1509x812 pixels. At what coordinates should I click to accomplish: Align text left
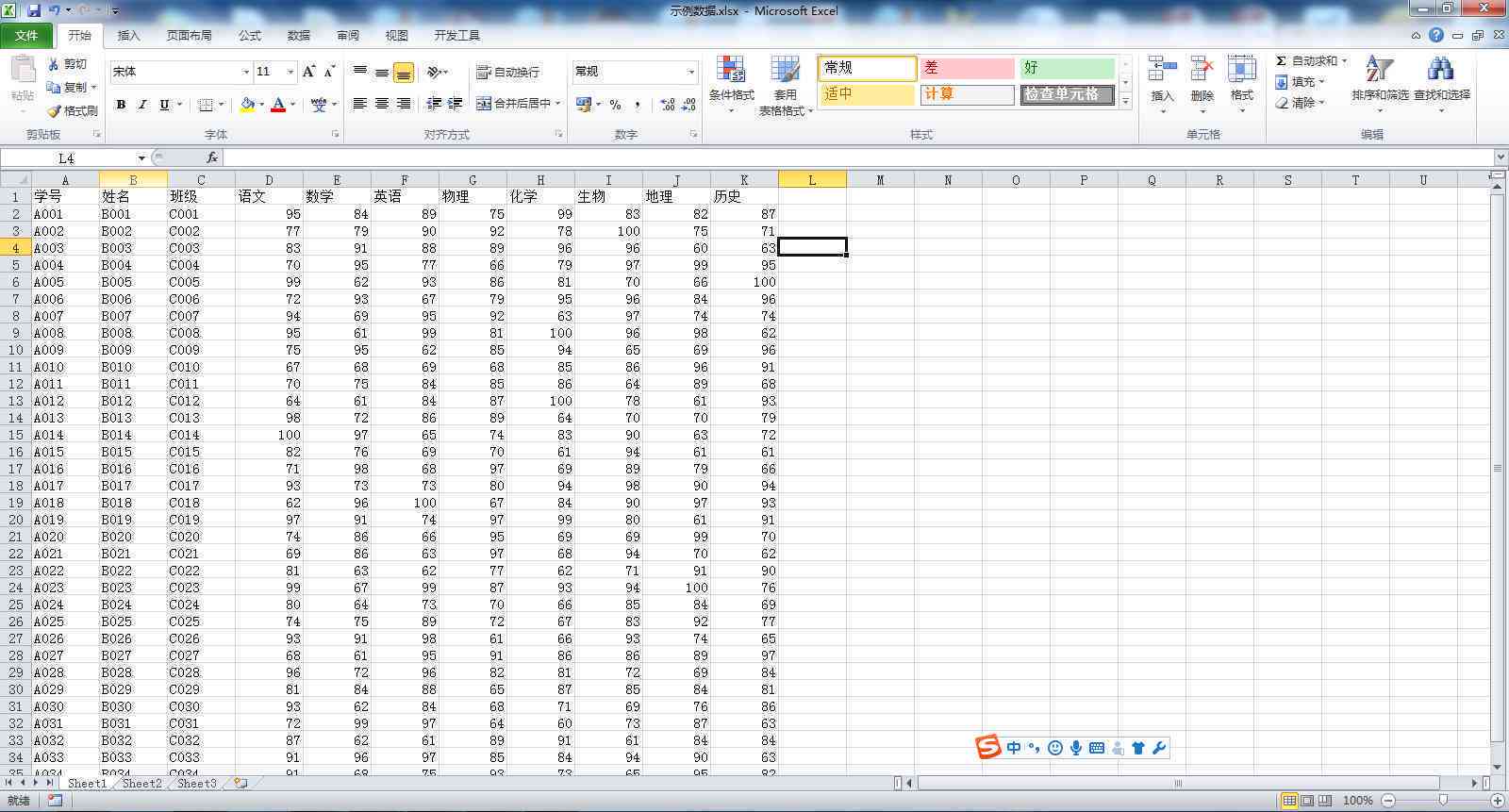tap(360, 104)
